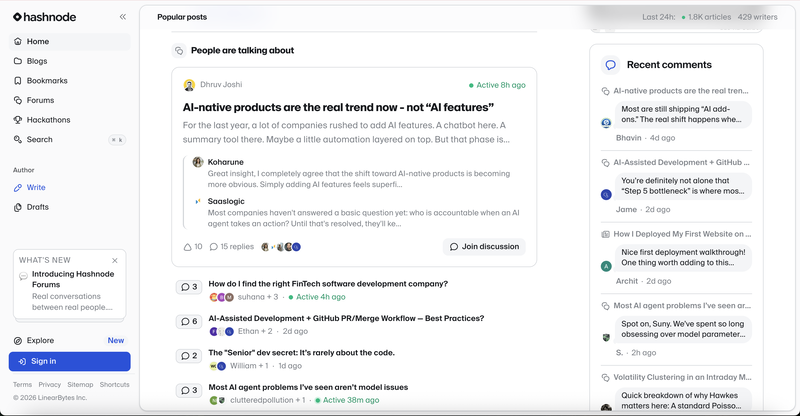Click Bhavin's comment bubble text
The width and height of the screenshot is (800, 416).
pos(684,114)
